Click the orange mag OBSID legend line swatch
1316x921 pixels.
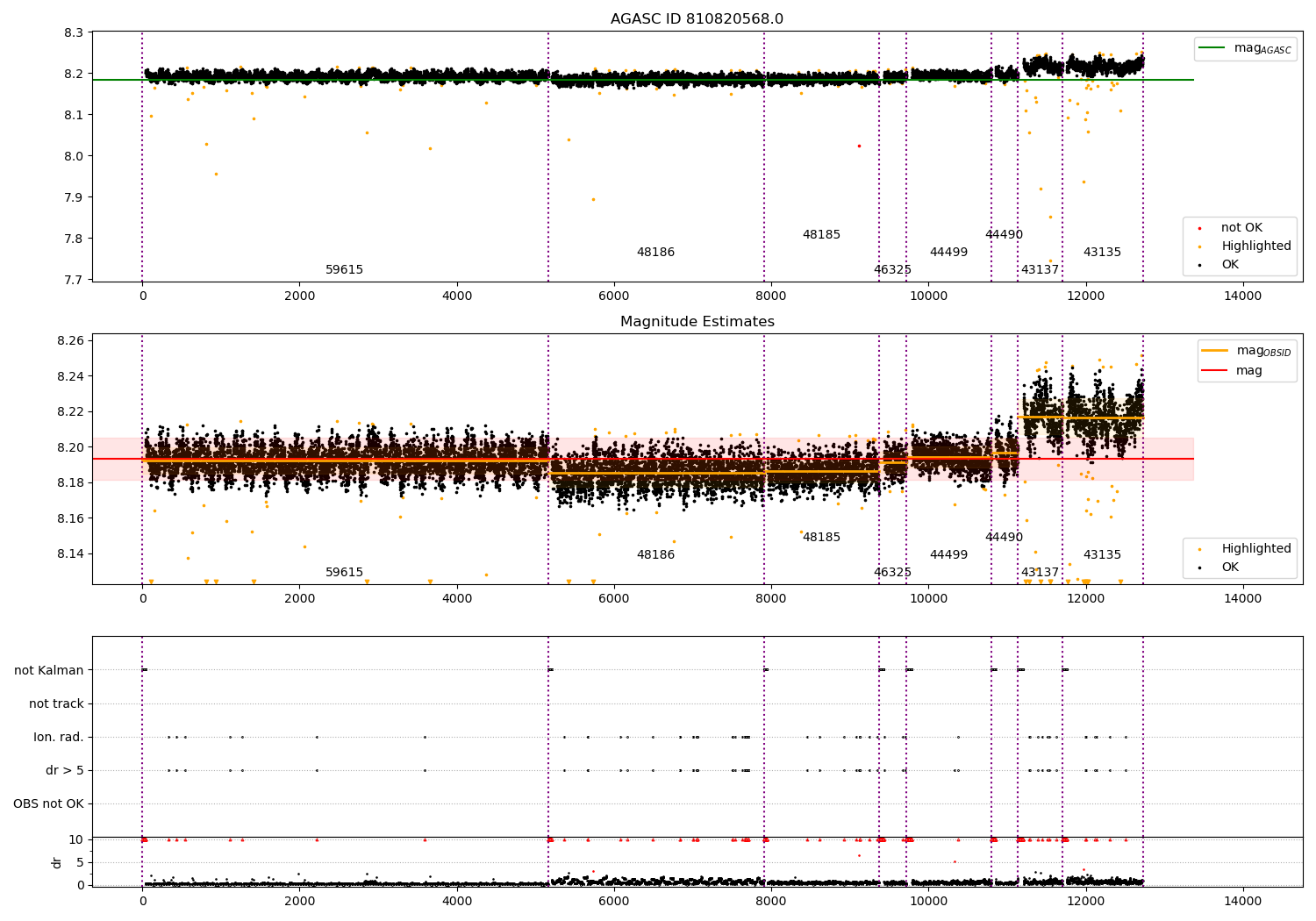coord(1214,351)
